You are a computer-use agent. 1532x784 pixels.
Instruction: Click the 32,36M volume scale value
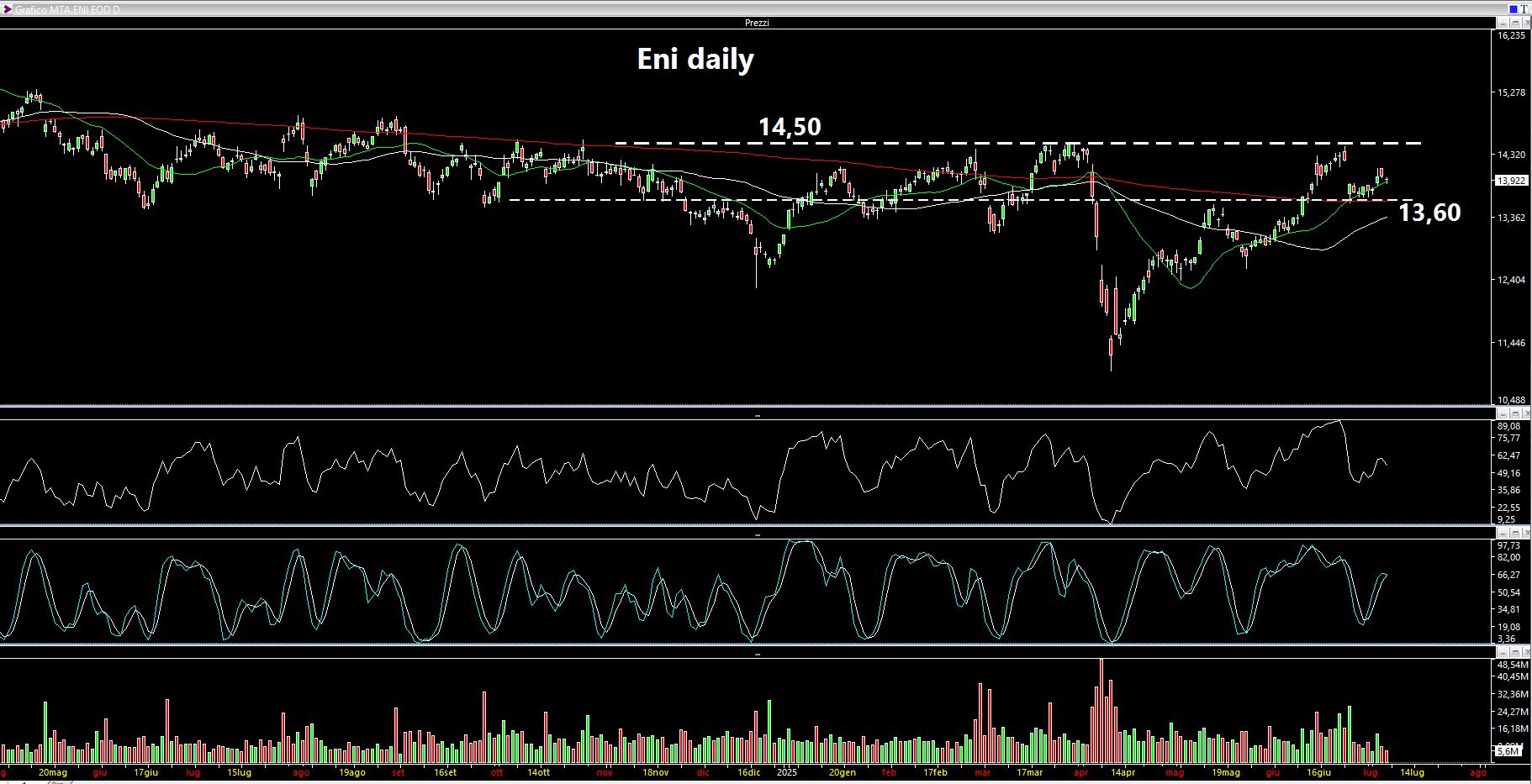[x=1512, y=694]
